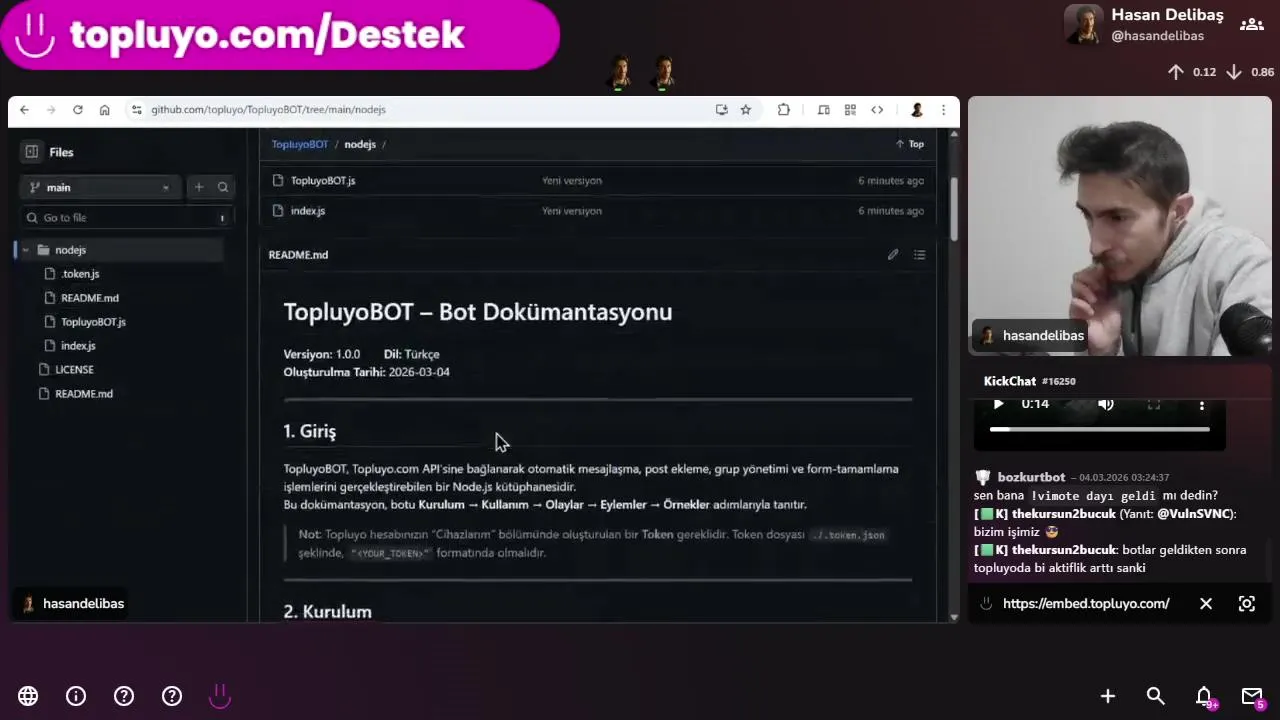Open TopluyoBOT.js in the file tree
Screen dimensions: 1280x720
pyautogui.click(x=93, y=322)
